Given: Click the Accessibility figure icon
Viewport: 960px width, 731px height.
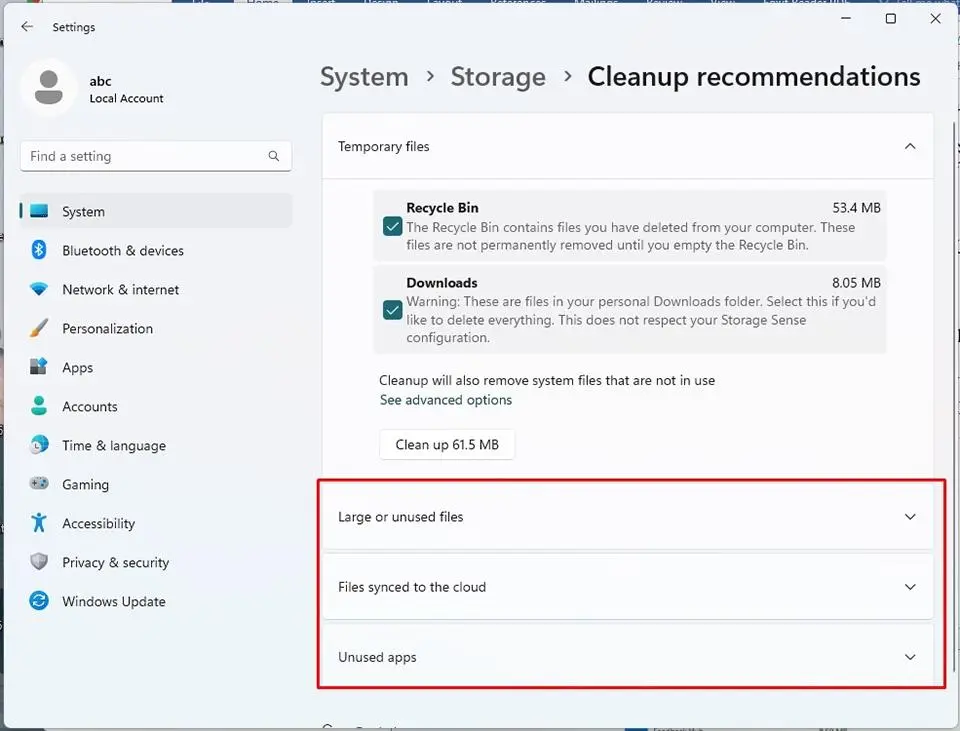Looking at the screenshot, I should tap(39, 523).
